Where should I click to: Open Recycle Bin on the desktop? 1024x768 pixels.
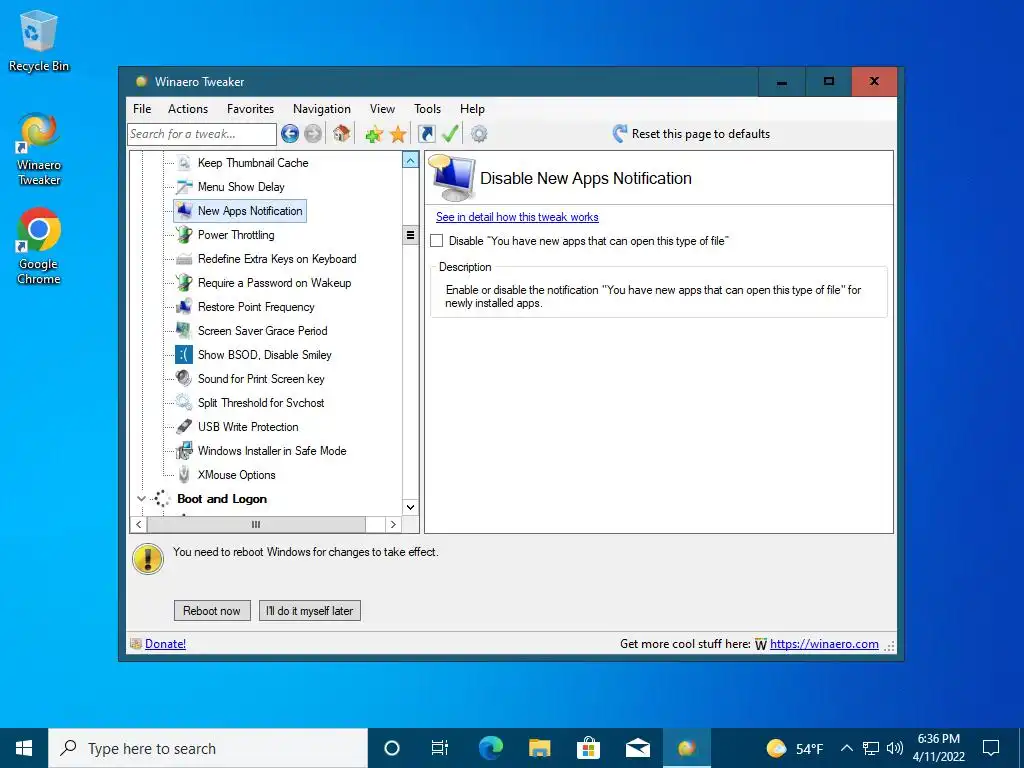tap(39, 40)
